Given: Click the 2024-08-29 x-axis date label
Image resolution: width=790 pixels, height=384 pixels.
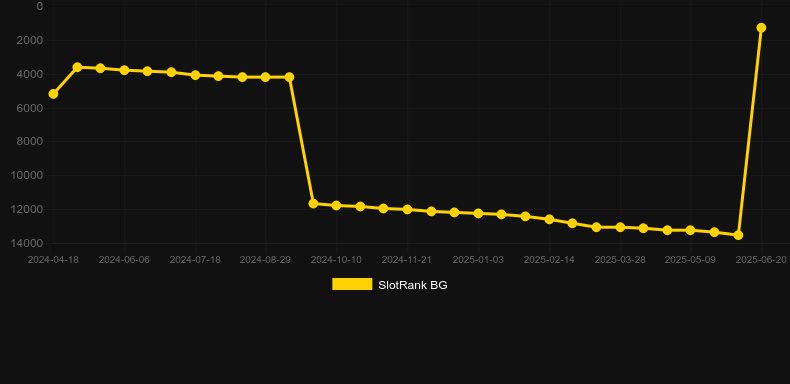Looking at the screenshot, I should (265, 260).
